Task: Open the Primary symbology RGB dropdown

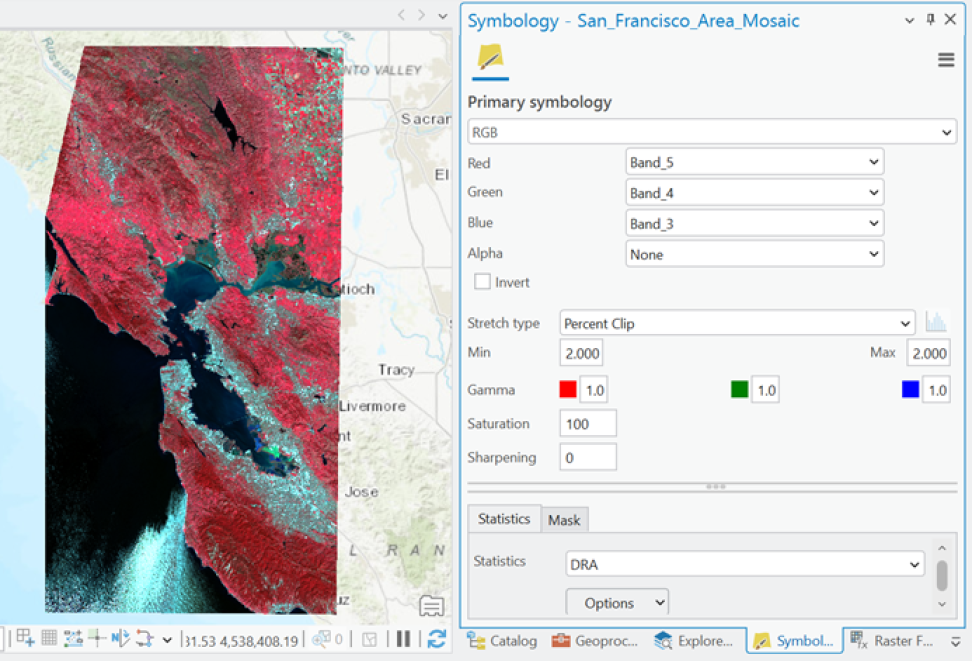Action: pyautogui.click(x=712, y=132)
